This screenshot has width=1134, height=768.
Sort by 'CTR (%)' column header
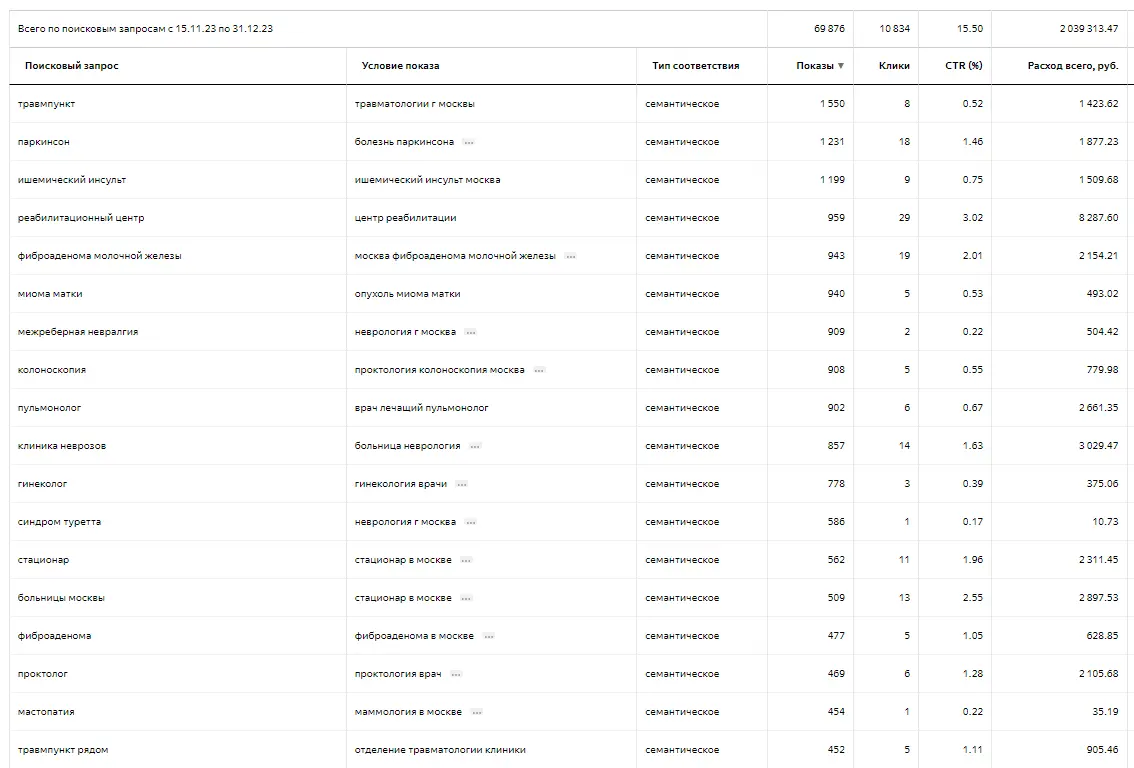click(x=963, y=66)
